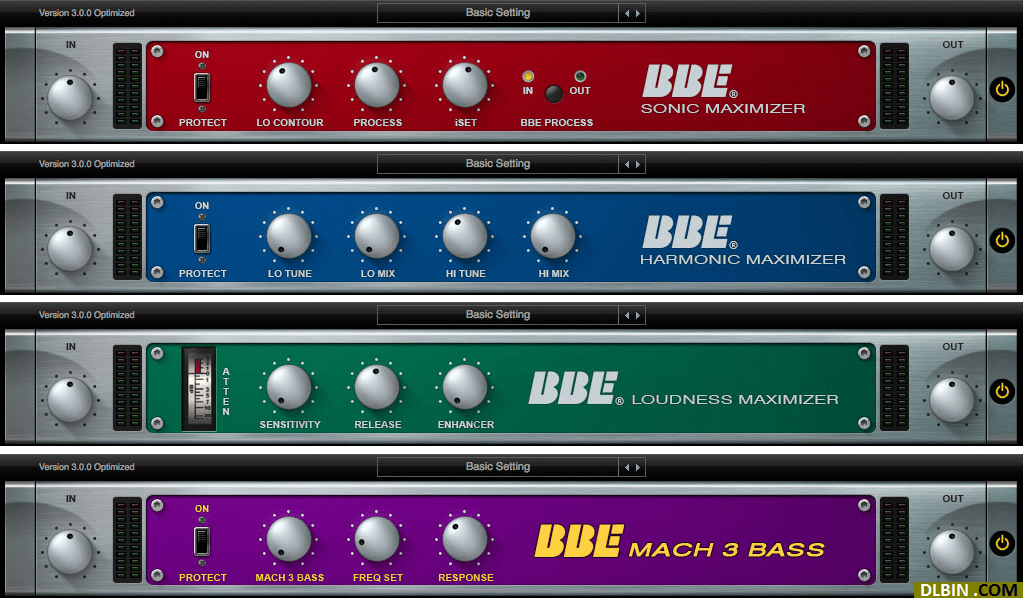Click the LO CONTOUR knob
Image resolution: width=1023 pixels, height=598 pixels.
pyautogui.click(x=289, y=85)
